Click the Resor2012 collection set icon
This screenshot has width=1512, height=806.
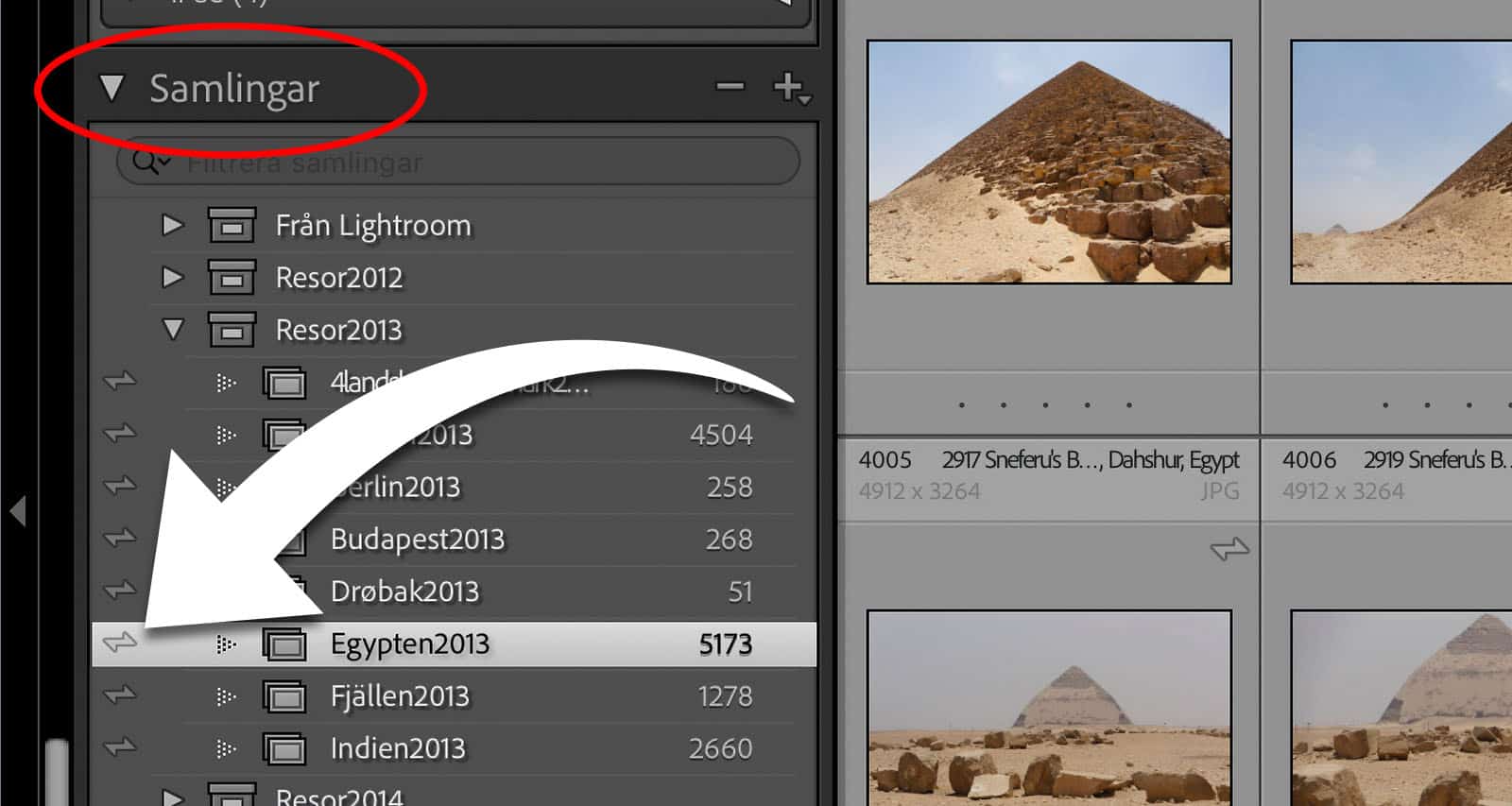pyautogui.click(x=232, y=278)
